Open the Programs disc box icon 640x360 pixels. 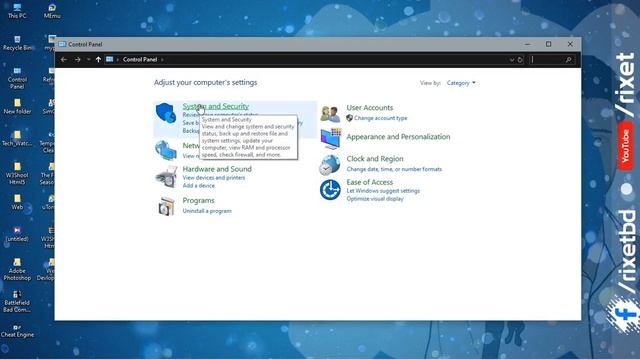[166, 206]
